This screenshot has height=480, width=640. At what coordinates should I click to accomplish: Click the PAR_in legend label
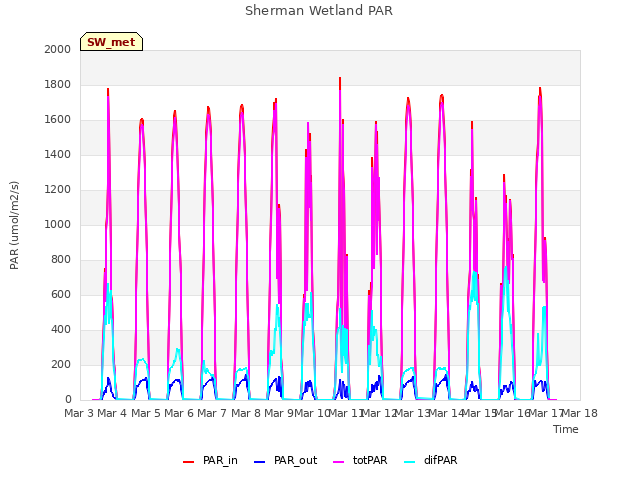click(220, 460)
